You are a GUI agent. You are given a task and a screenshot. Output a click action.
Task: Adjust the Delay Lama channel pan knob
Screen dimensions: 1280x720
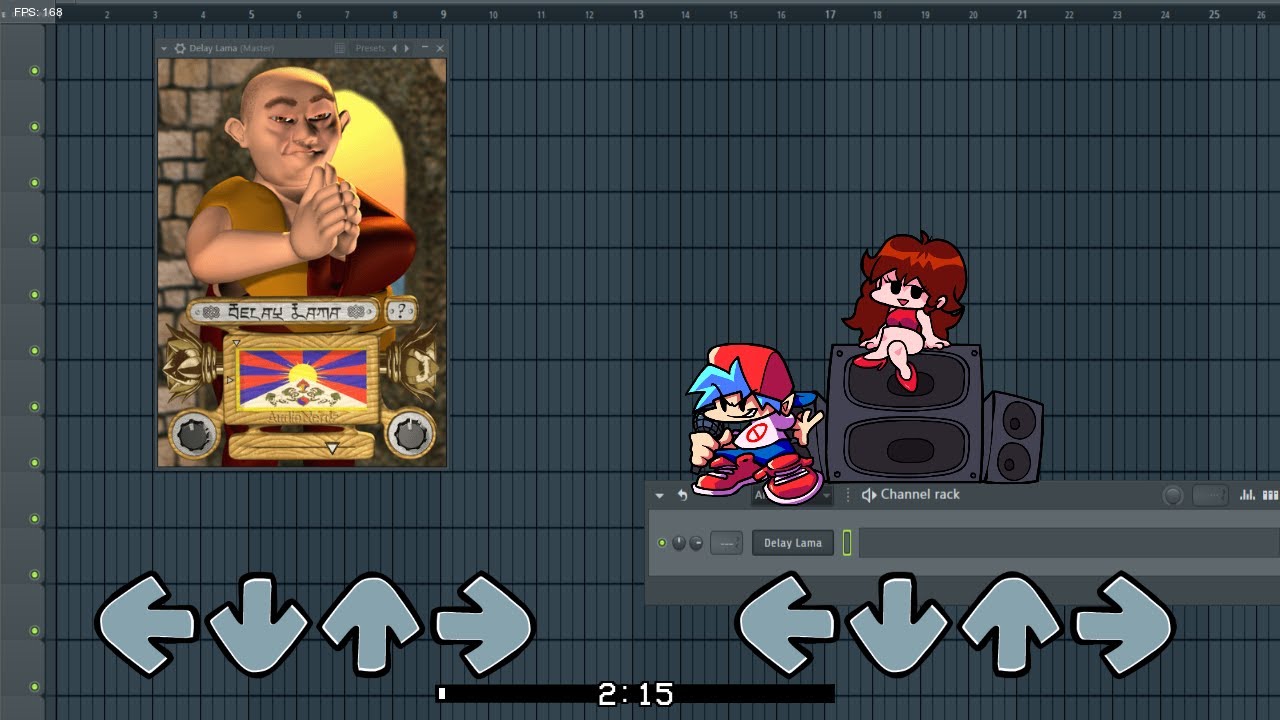tap(679, 543)
